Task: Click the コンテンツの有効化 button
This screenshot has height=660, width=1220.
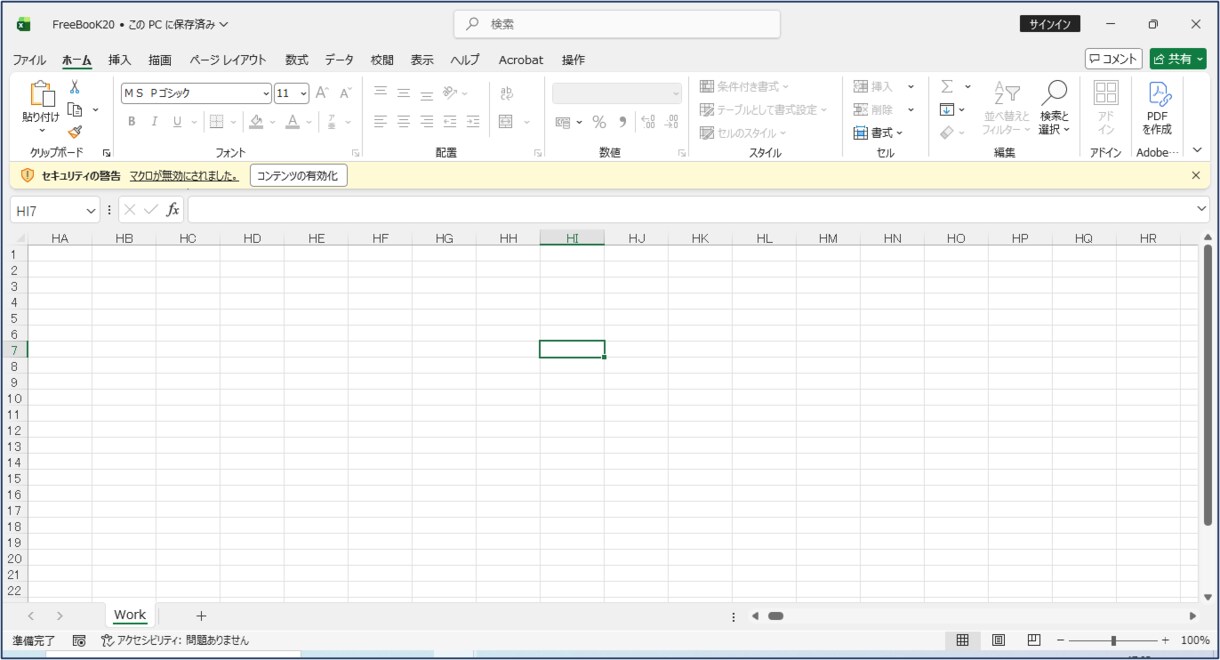Action: pos(298,176)
